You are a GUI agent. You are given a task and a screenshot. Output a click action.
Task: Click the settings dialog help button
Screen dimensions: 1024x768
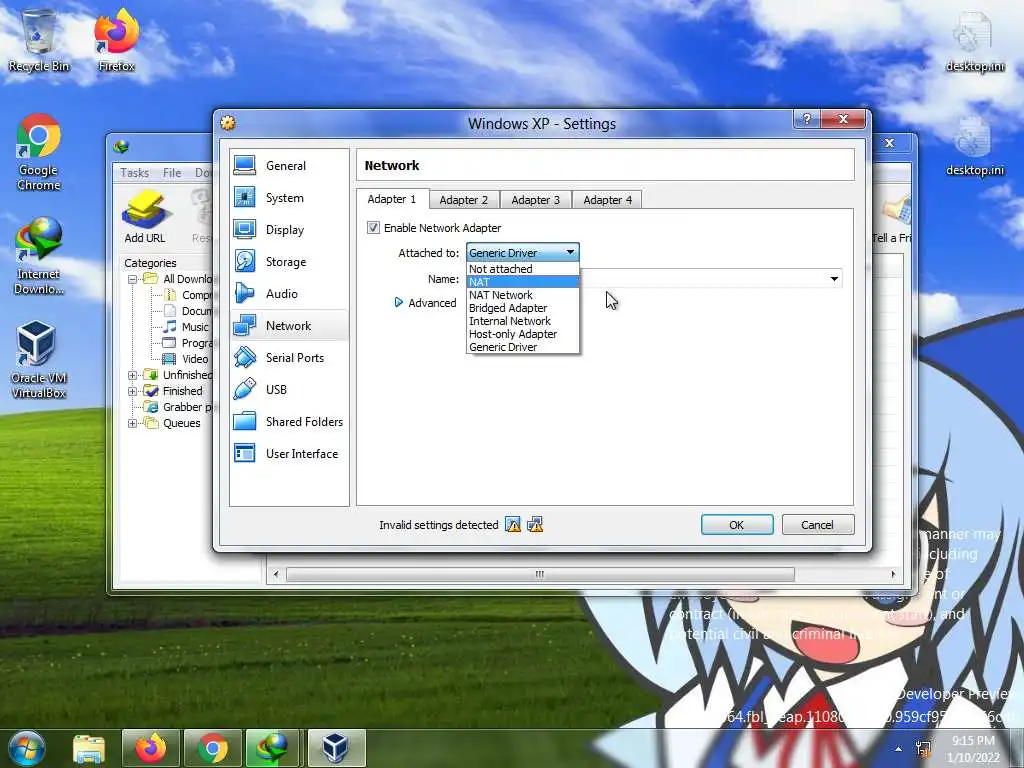[x=807, y=119]
